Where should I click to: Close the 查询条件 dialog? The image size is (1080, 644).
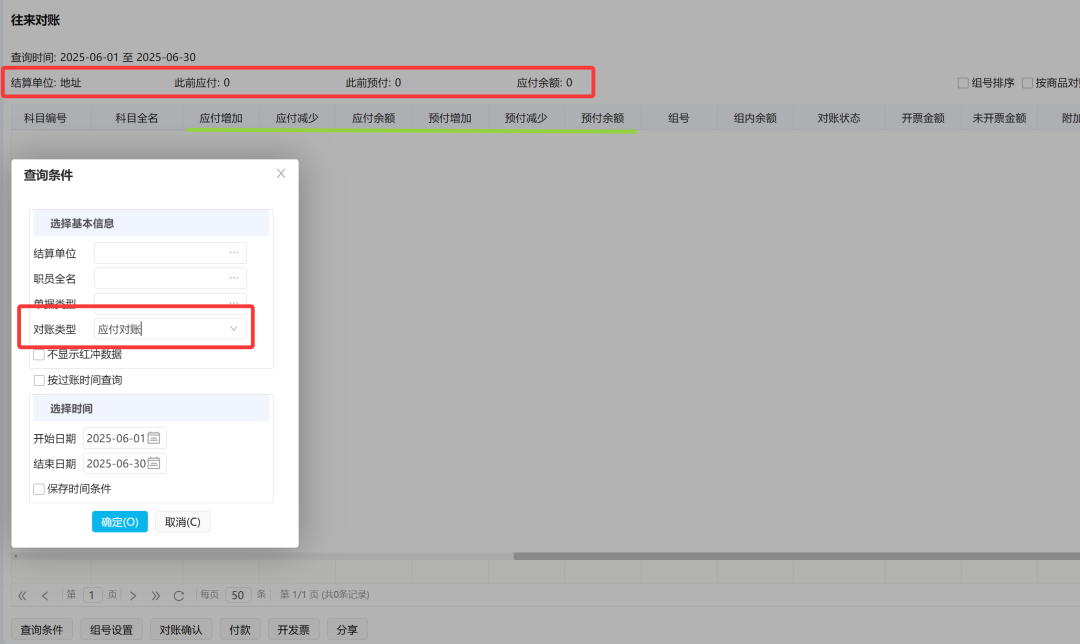coord(281,174)
